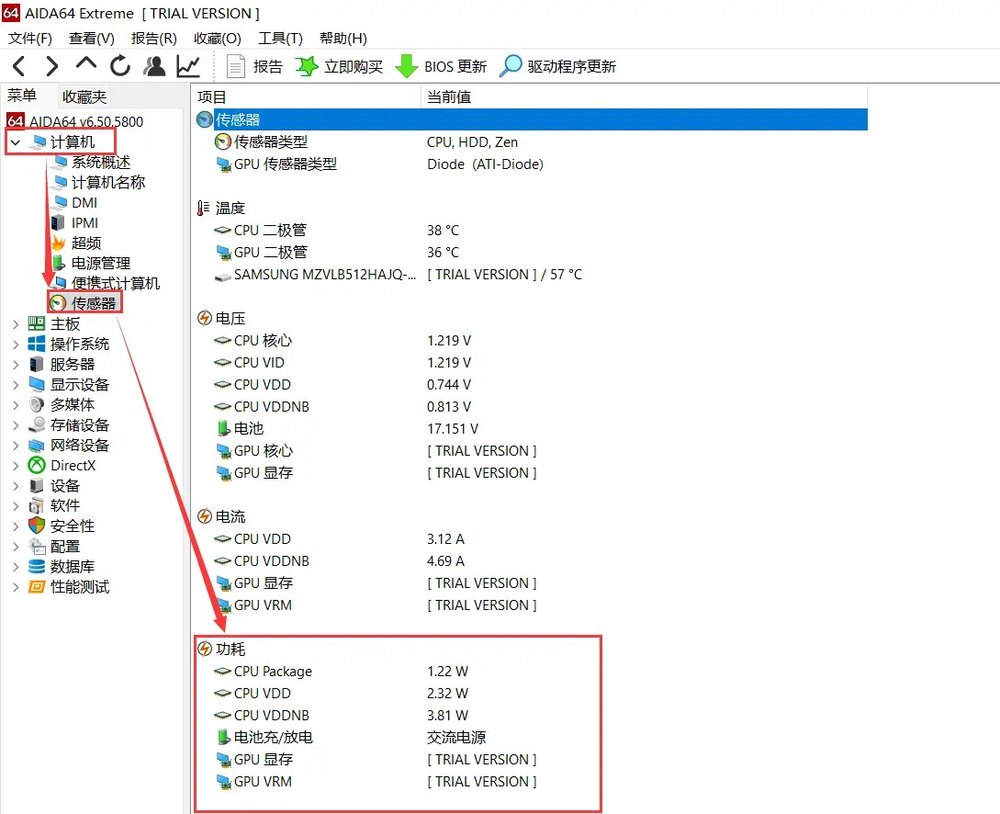Open the graph chart toolbar icon
Image resolution: width=1000 pixels, height=814 pixels.
tap(189, 66)
